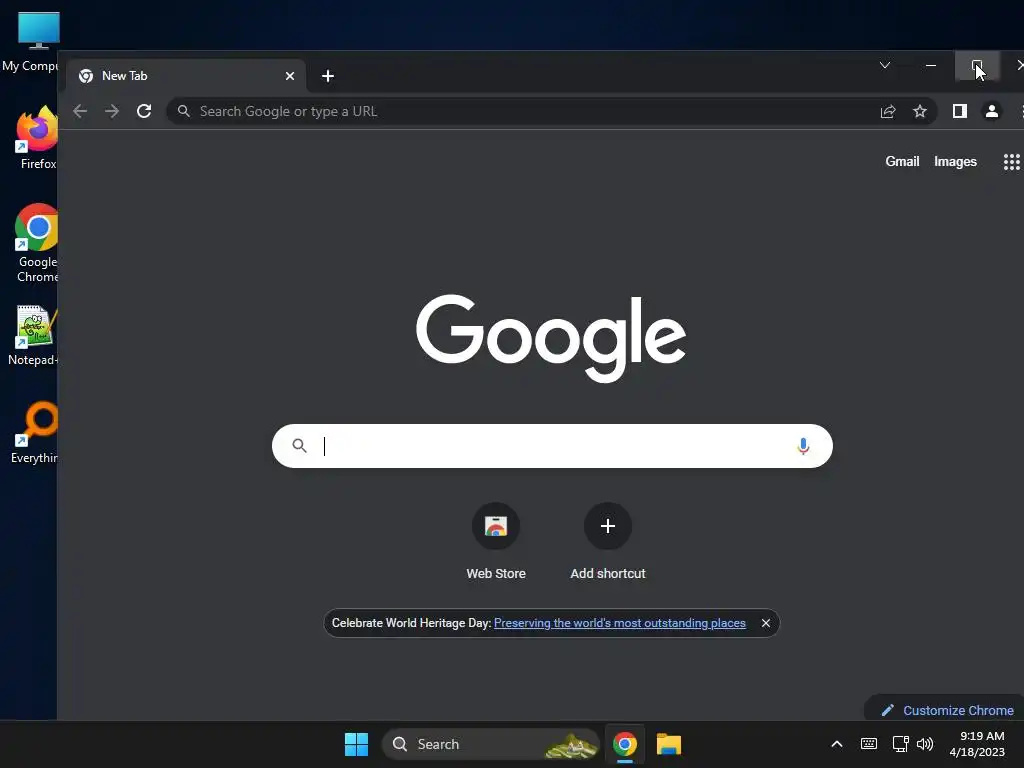The height and width of the screenshot is (768, 1024).
Task: Click the share this page icon
Action: point(888,112)
